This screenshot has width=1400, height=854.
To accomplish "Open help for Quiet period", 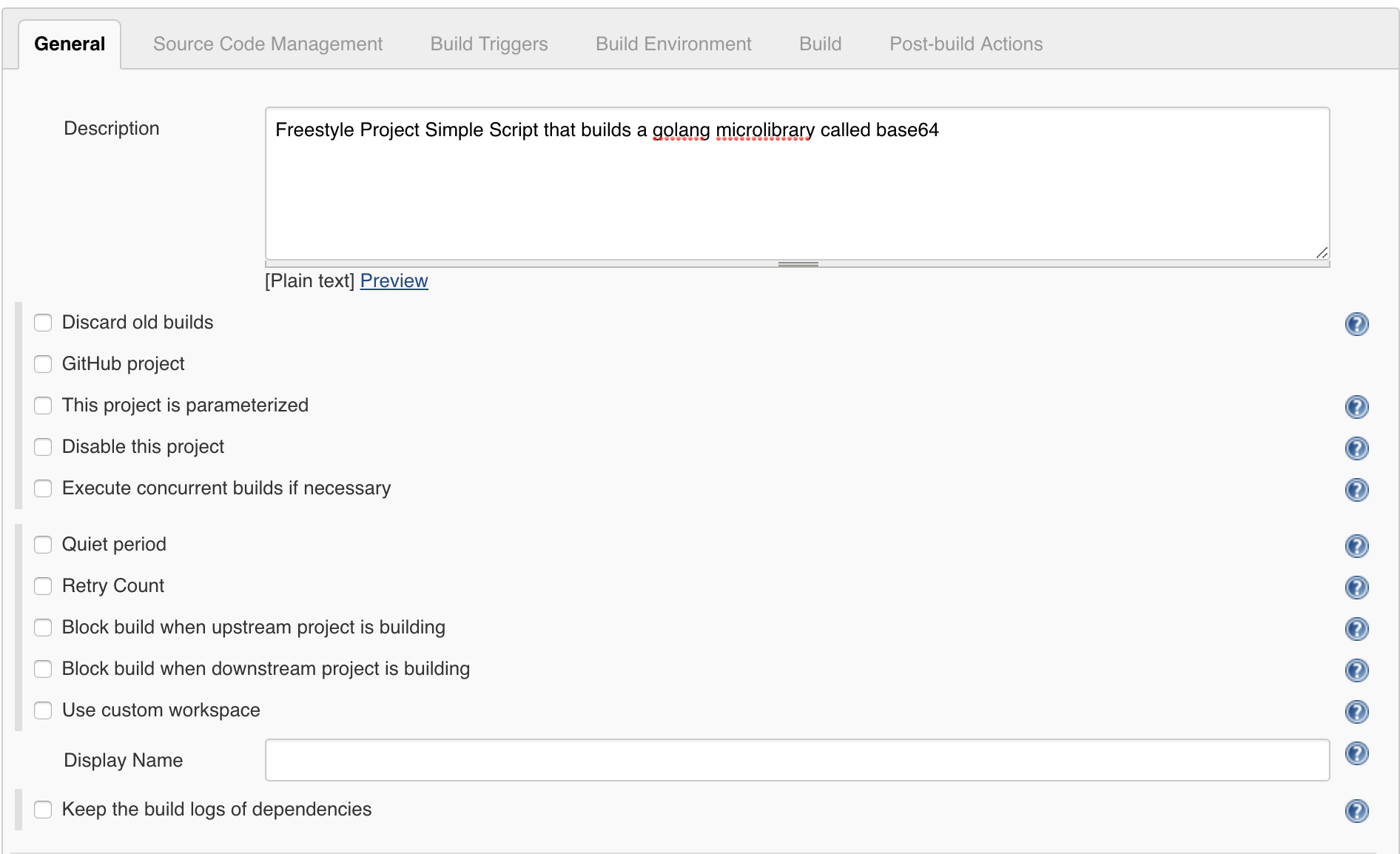I will [1356, 546].
